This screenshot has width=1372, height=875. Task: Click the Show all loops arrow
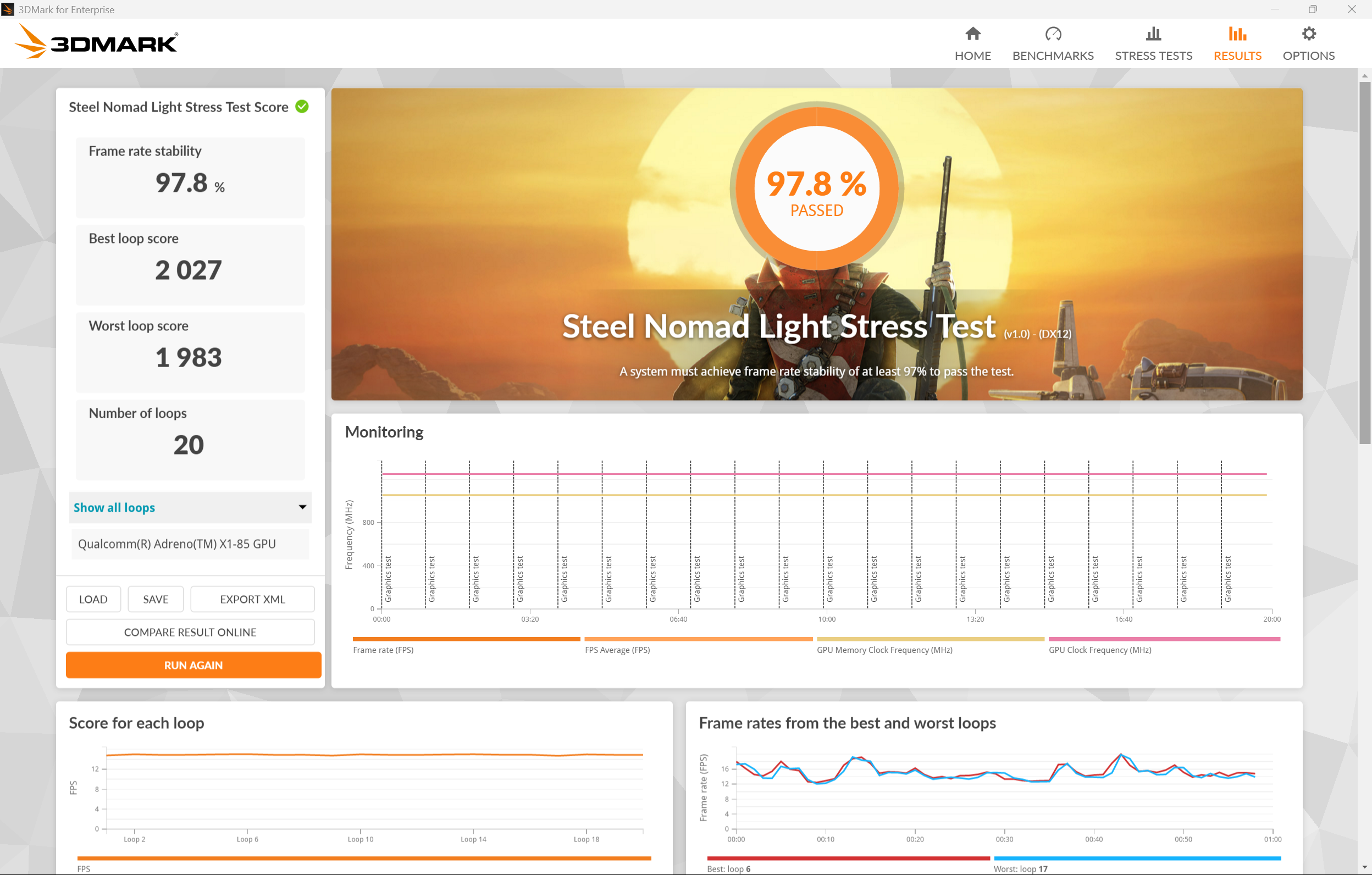click(302, 507)
